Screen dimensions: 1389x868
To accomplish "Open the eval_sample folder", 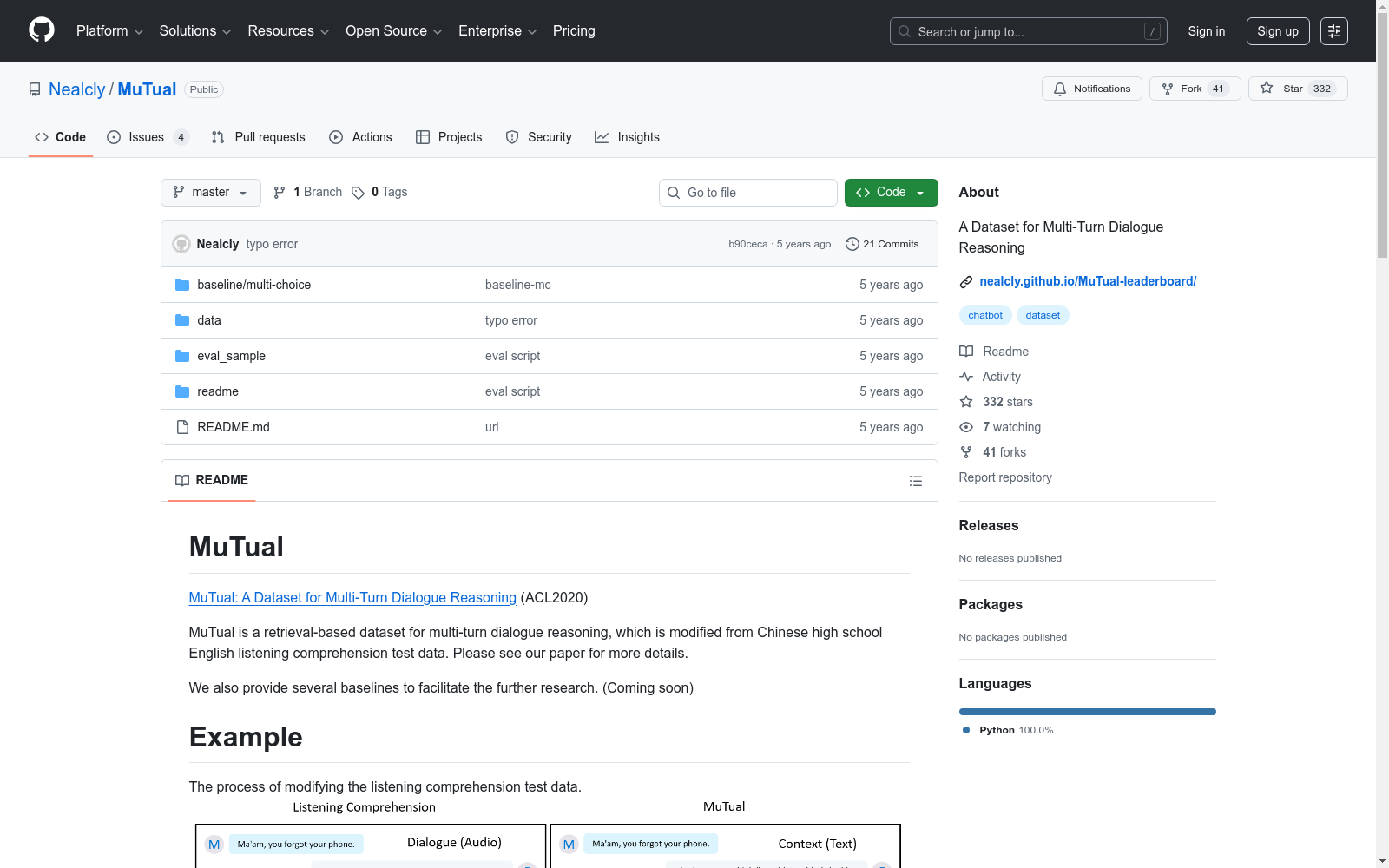I will point(231,356).
